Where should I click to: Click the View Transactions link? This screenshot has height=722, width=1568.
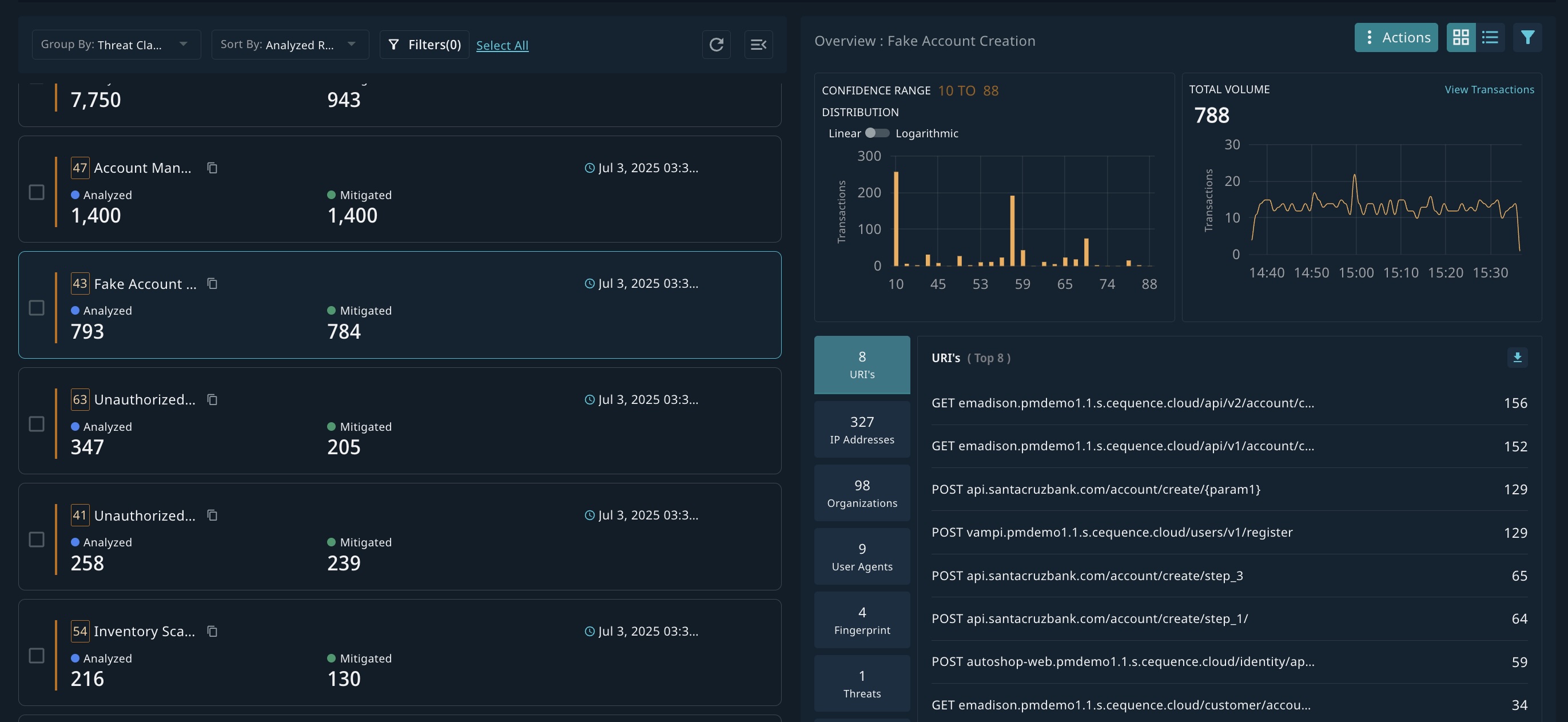click(x=1489, y=89)
